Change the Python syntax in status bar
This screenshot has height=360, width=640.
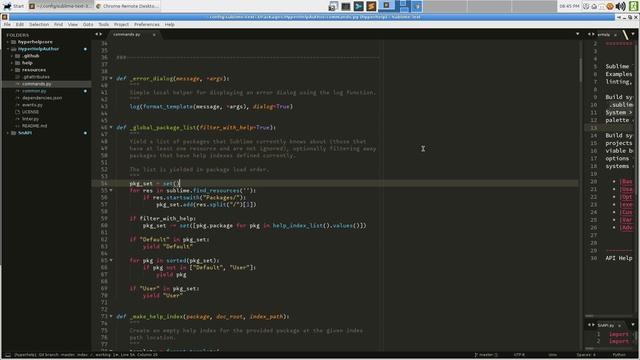[619, 355]
